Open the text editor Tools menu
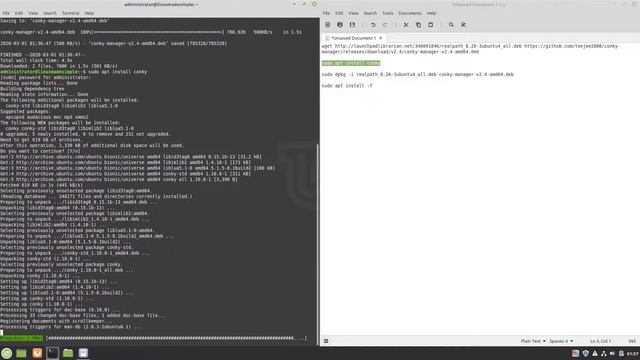Viewport: 640px width, 360px height. pyautogui.click(x=388, y=13)
